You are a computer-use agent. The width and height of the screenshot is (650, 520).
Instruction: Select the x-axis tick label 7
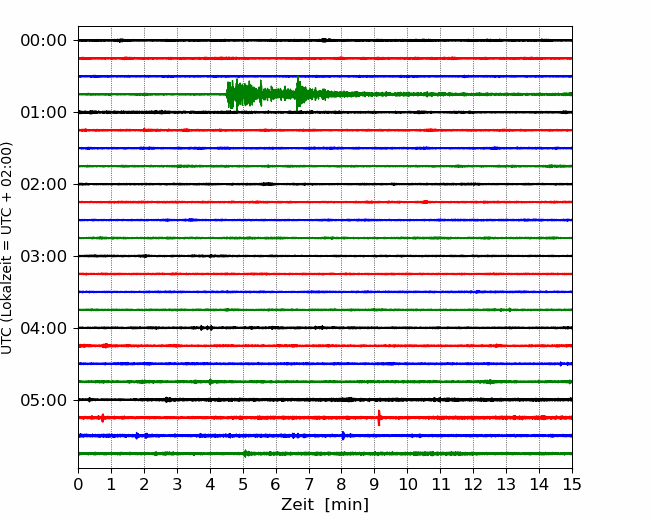[x=309, y=484]
